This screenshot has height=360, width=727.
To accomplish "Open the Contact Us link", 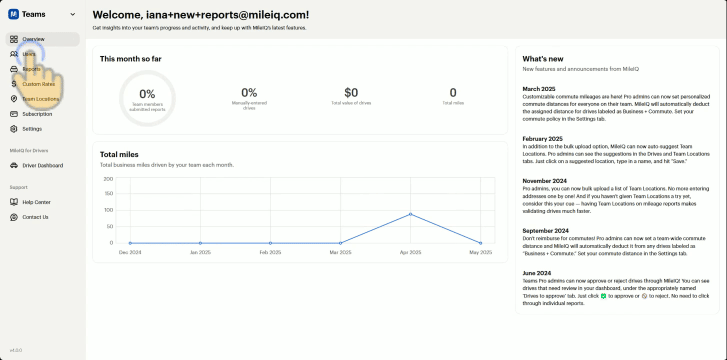I will pyautogui.click(x=42, y=217).
